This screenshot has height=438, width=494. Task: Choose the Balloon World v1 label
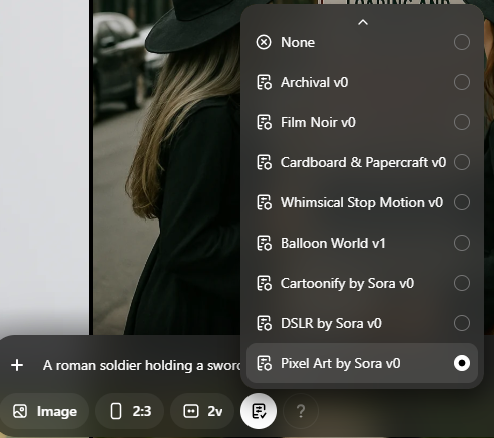(x=333, y=243)
